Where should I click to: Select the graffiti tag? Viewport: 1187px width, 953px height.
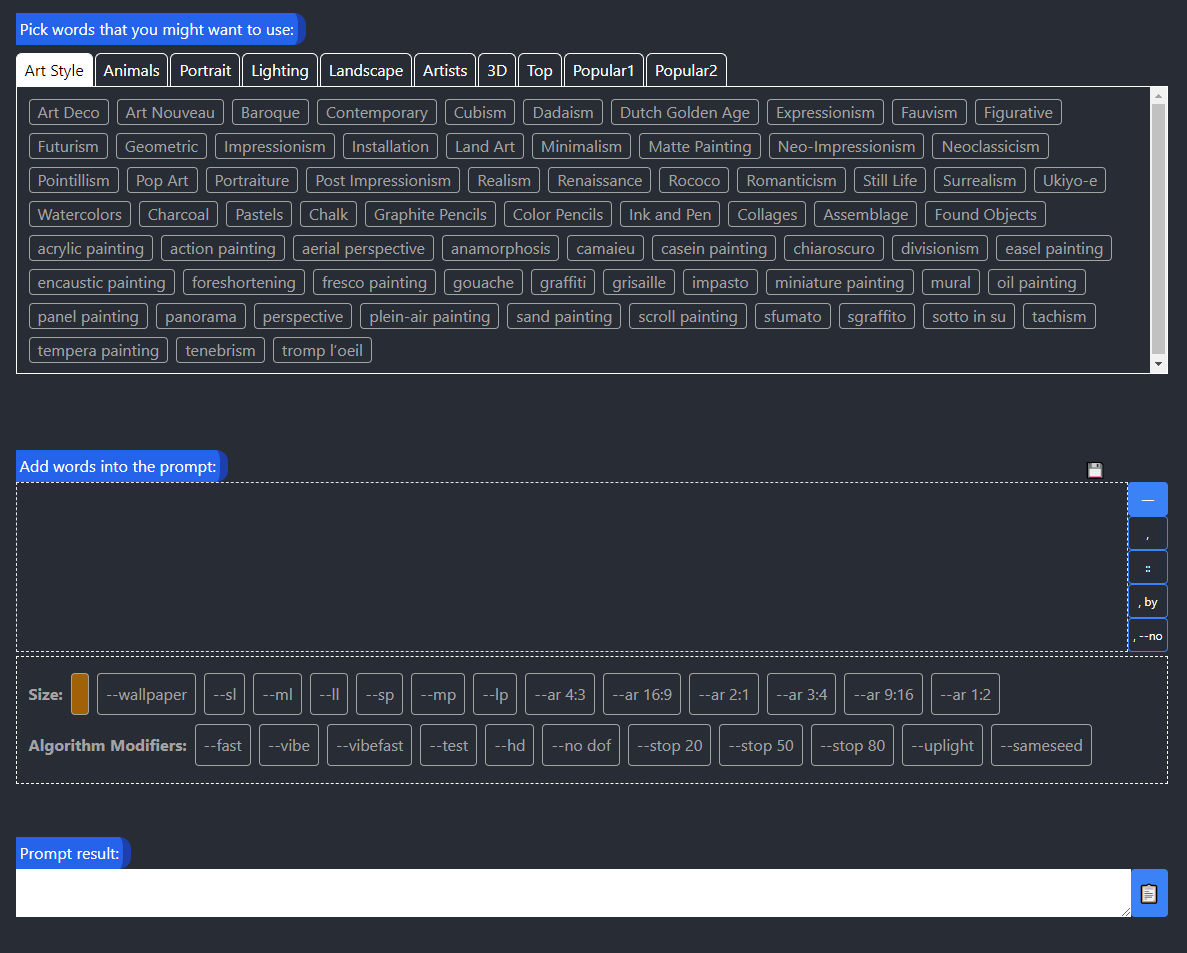[563, 282]
